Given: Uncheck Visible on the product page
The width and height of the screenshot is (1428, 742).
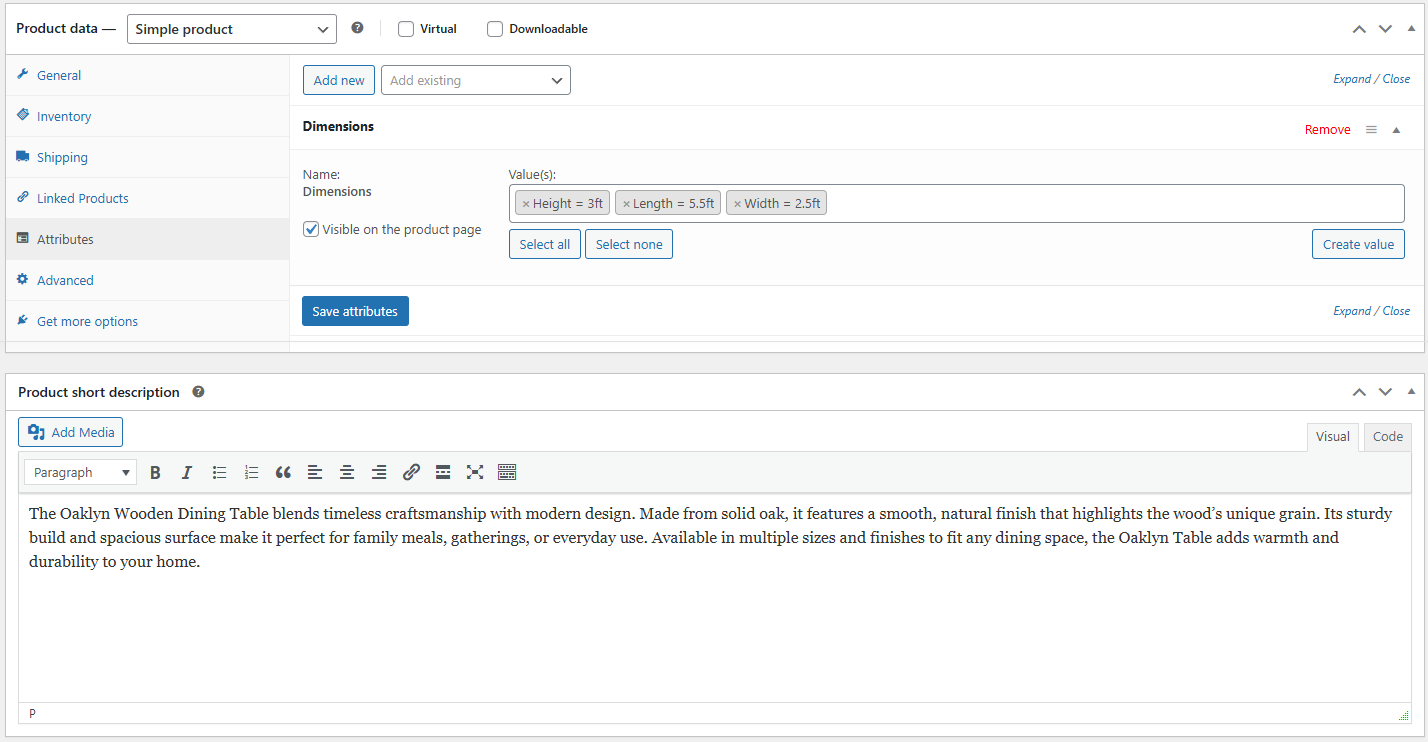Looking at the screenshot, I should point(311,230).
